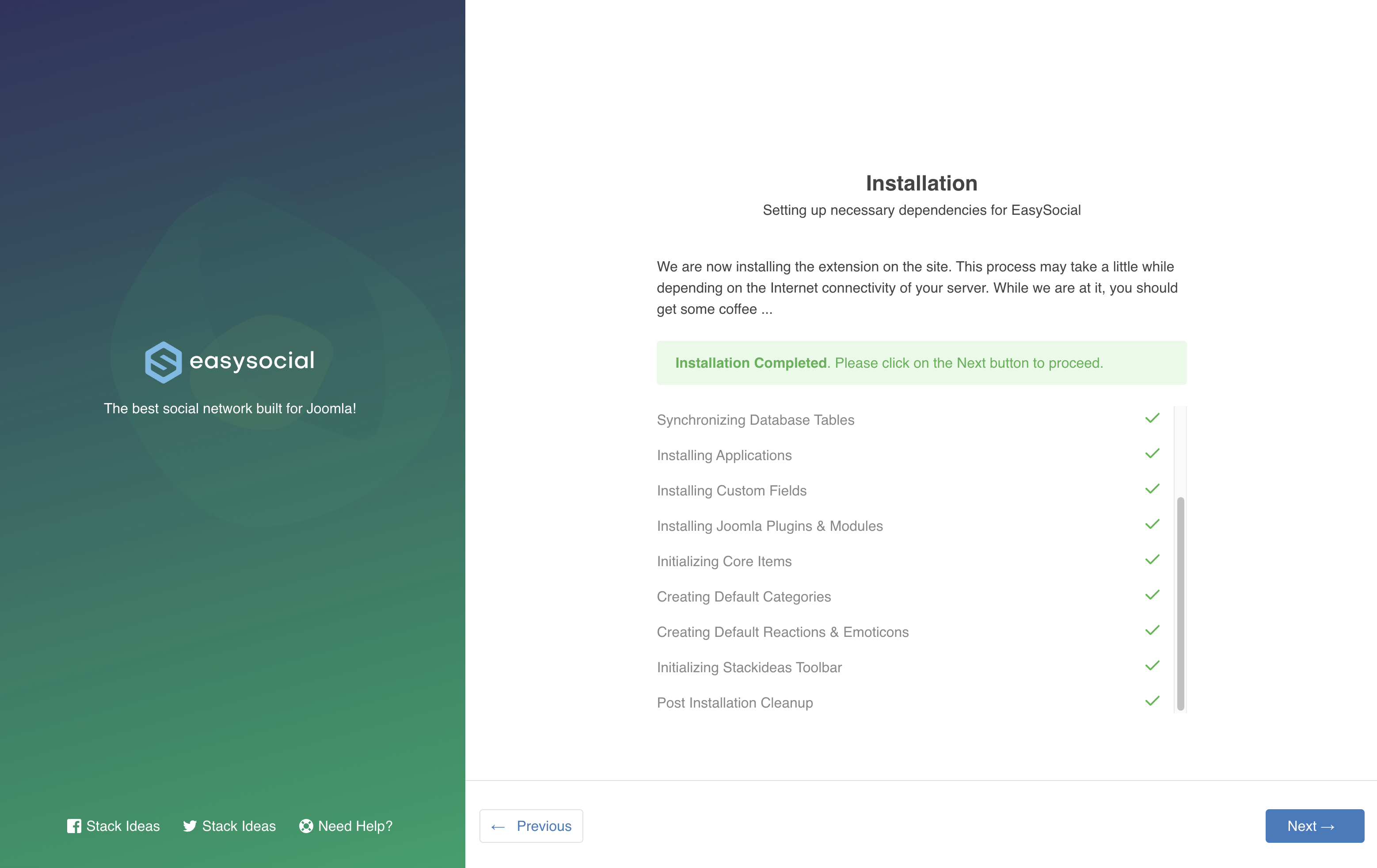Click the checkmark next to Installing Custom Fields

click(1152, 489)
